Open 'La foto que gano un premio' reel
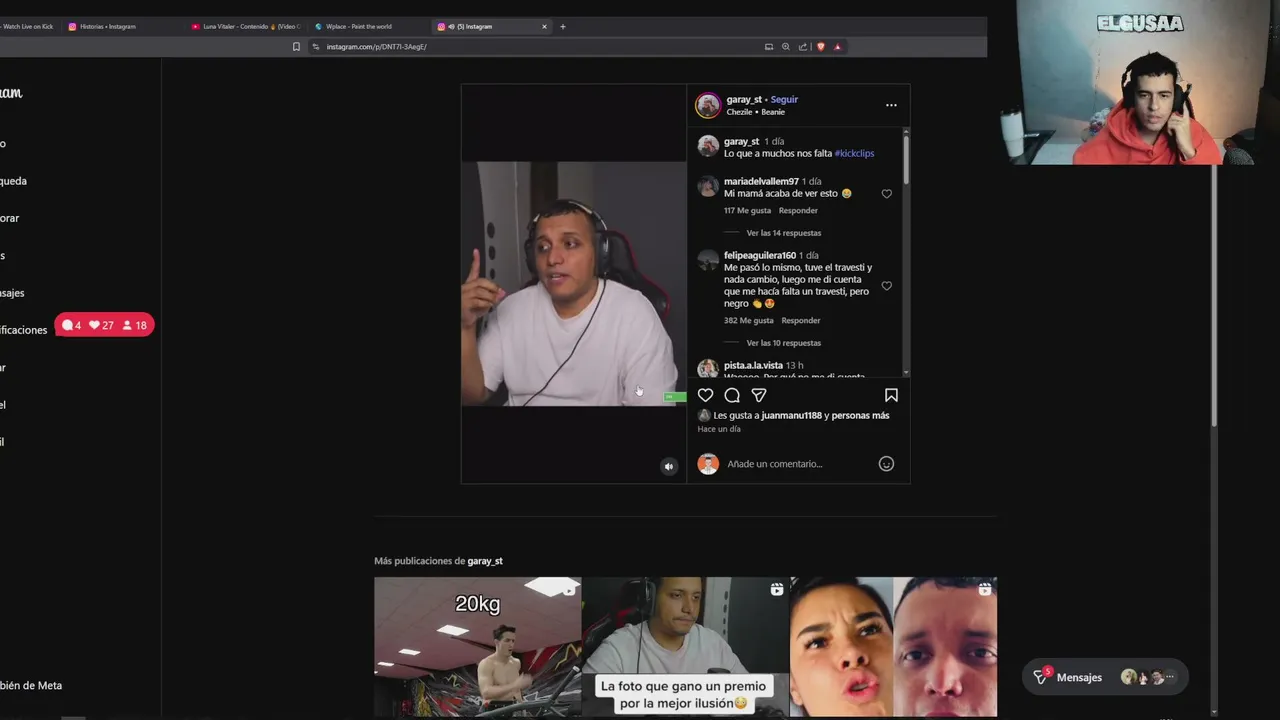 (685, 647)
